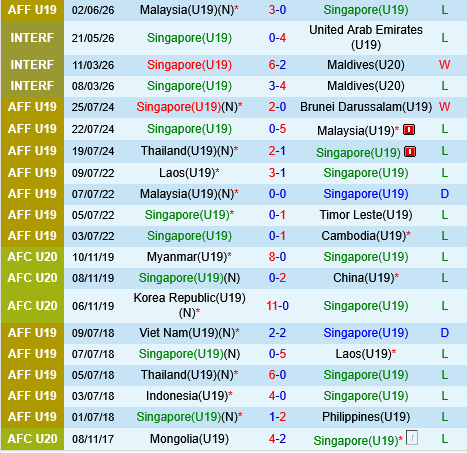Click Malaysia(U19)(N) in the 07/07/22 row
Image resolution: width=467 pixels, height=453 pixels.
(187, 194)
